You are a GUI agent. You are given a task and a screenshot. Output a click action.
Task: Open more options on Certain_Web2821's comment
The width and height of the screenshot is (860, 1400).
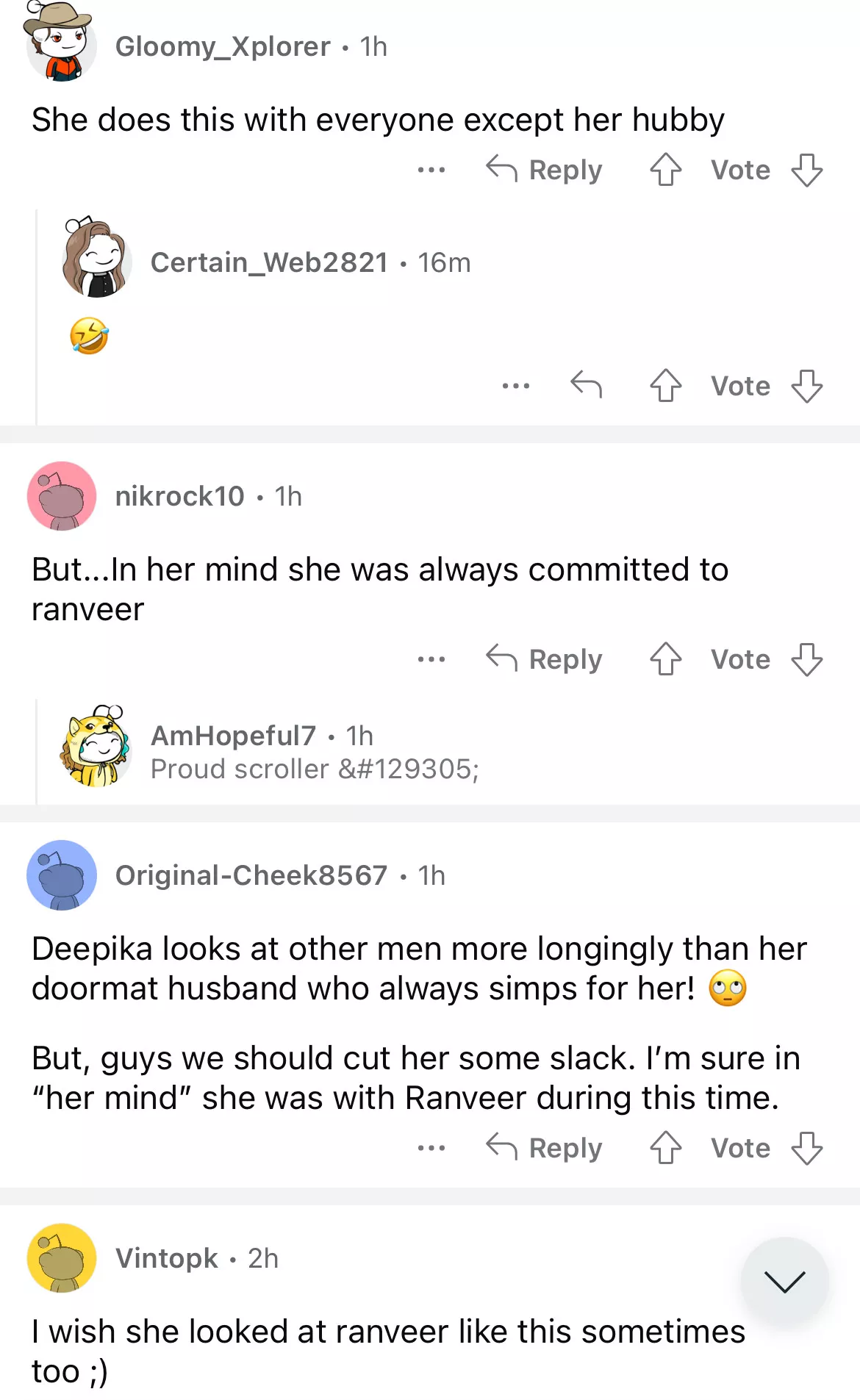point(515,385)
